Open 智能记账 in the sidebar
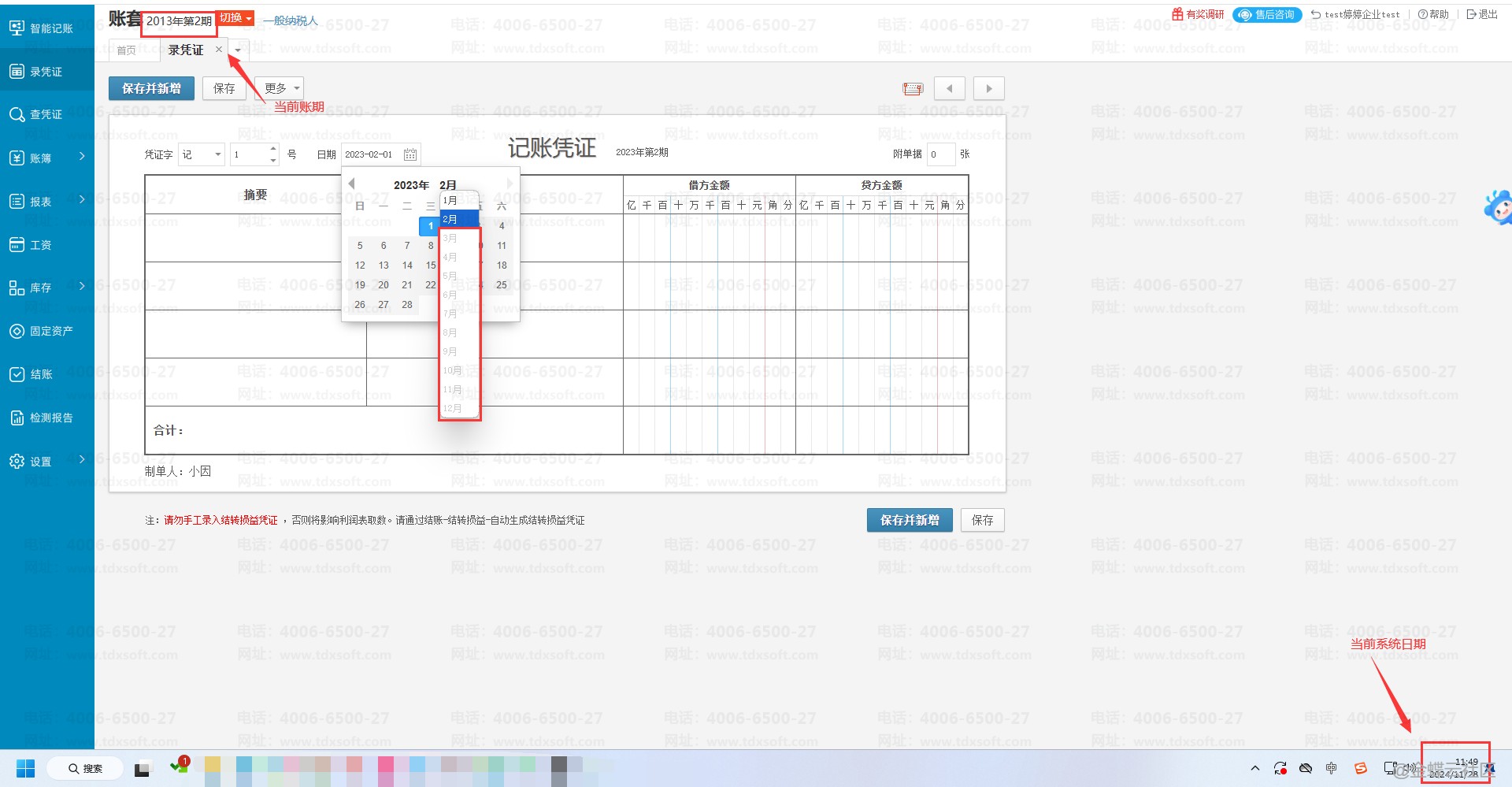The height and width of the screenshot is (787, 1512). 46,28
